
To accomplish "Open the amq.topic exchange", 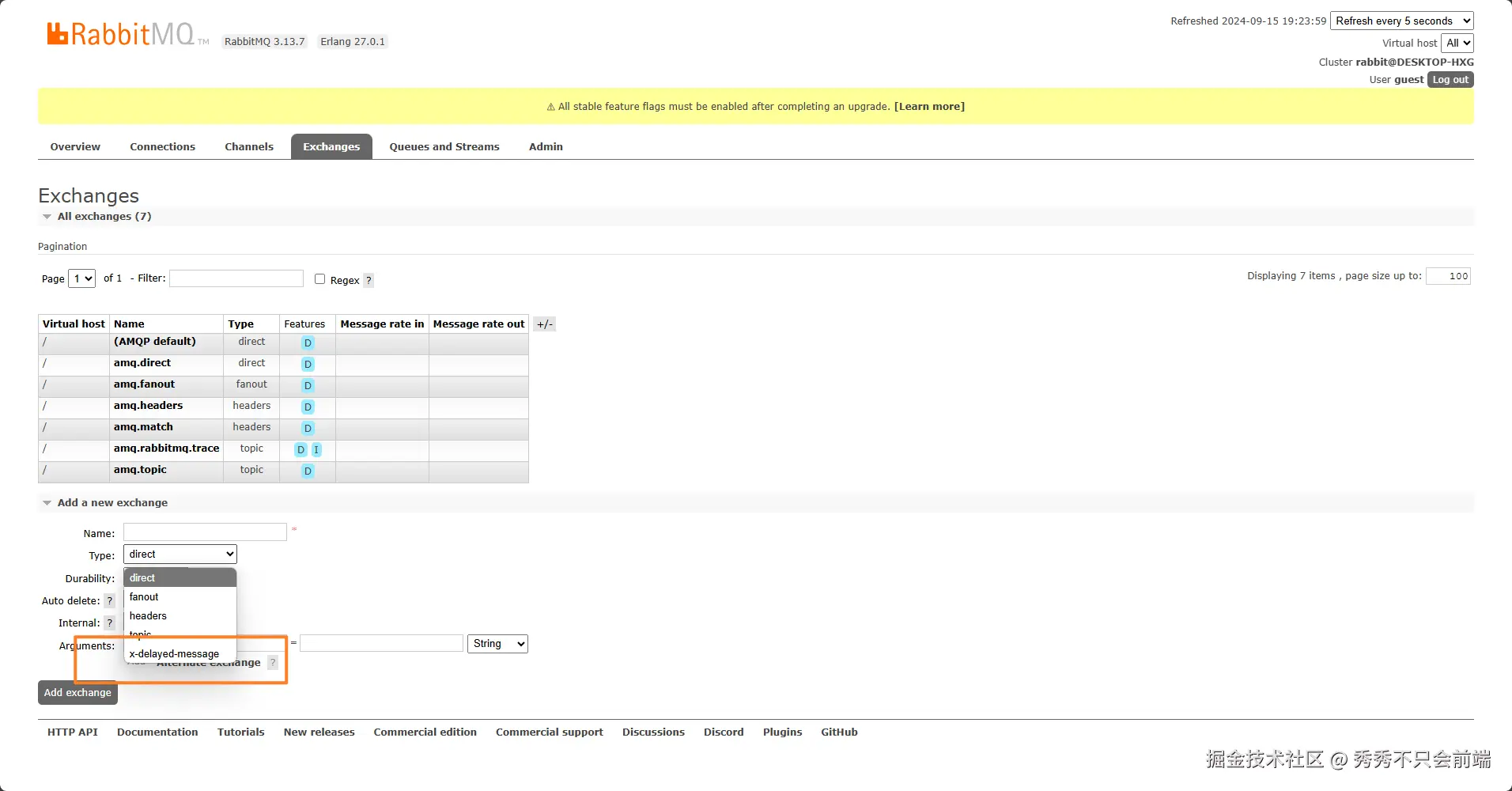I will (x=140, y=470).
